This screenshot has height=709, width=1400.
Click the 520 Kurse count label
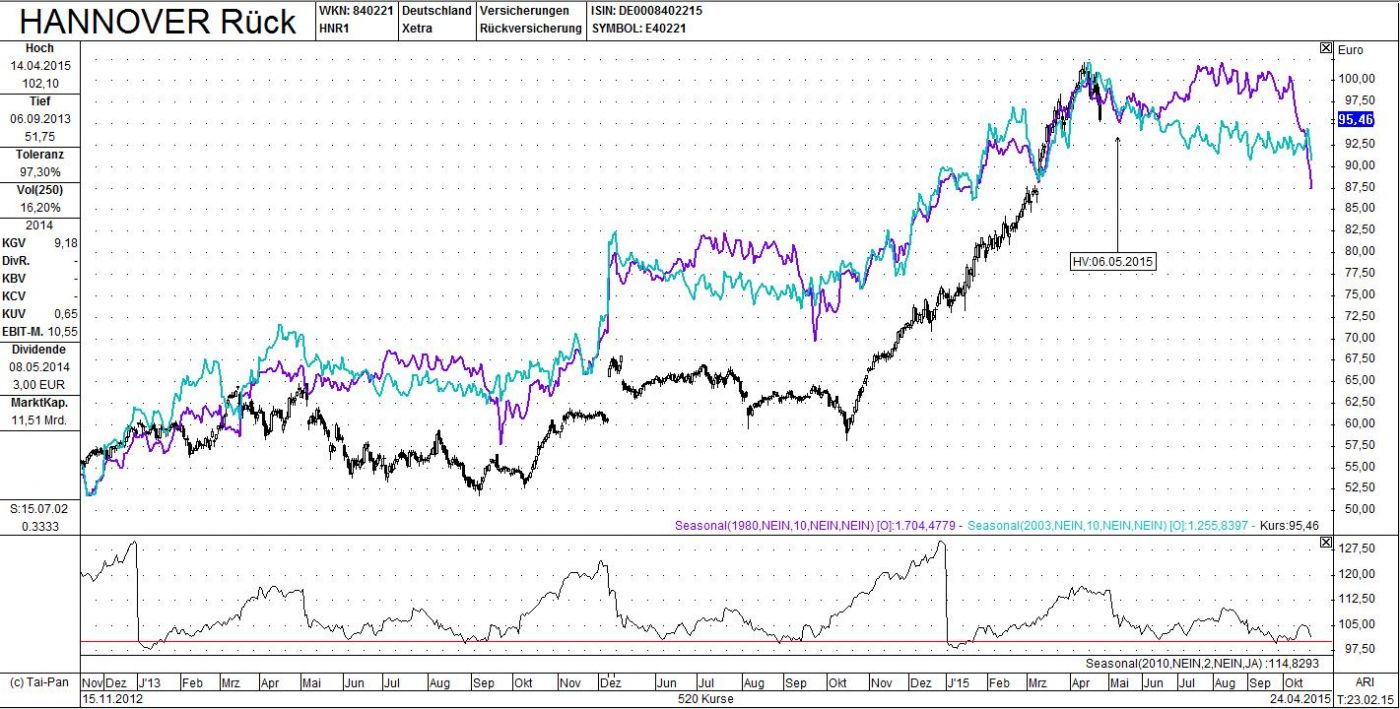pos(705,698)
